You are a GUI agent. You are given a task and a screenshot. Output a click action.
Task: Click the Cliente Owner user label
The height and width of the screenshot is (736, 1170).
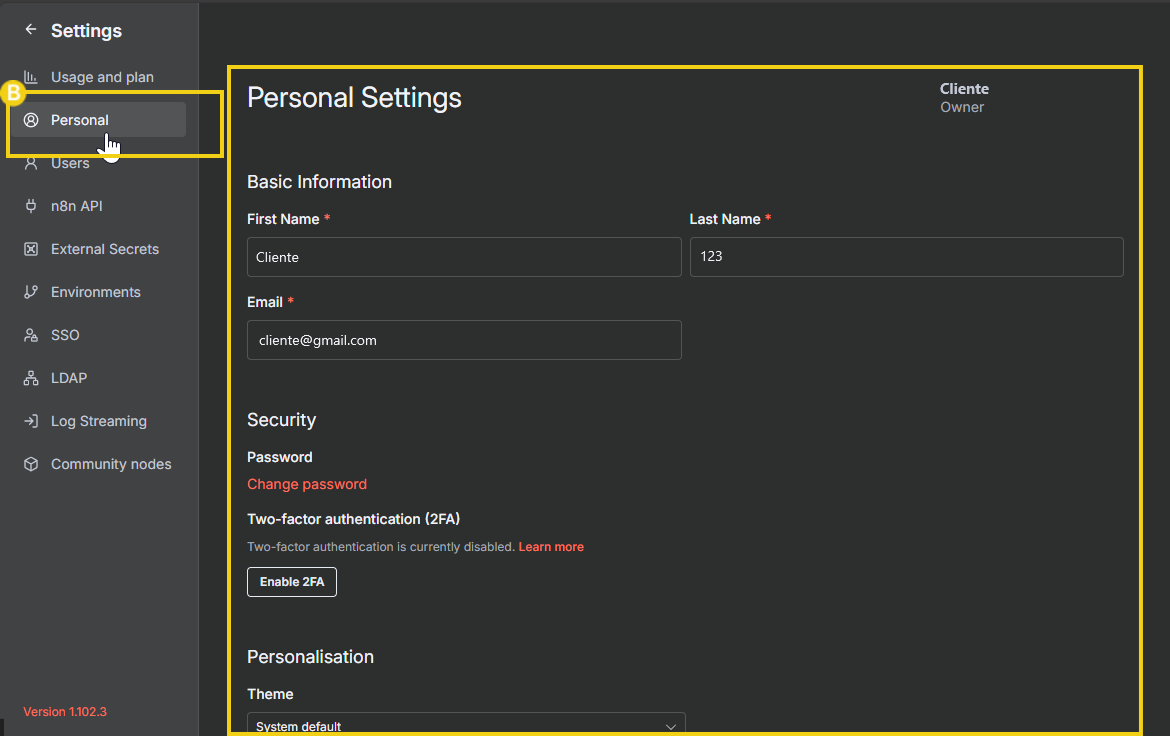[964, 98]
